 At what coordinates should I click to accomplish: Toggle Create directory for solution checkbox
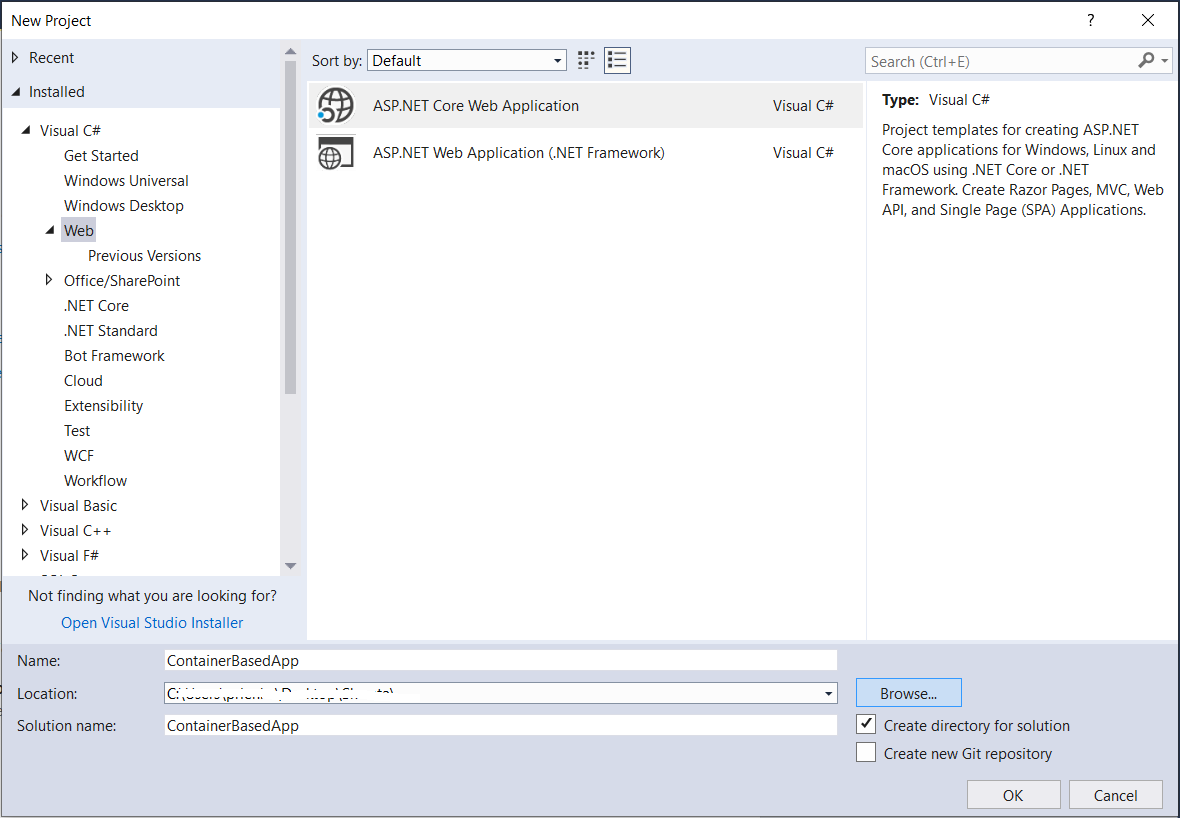tap(866, 725)
